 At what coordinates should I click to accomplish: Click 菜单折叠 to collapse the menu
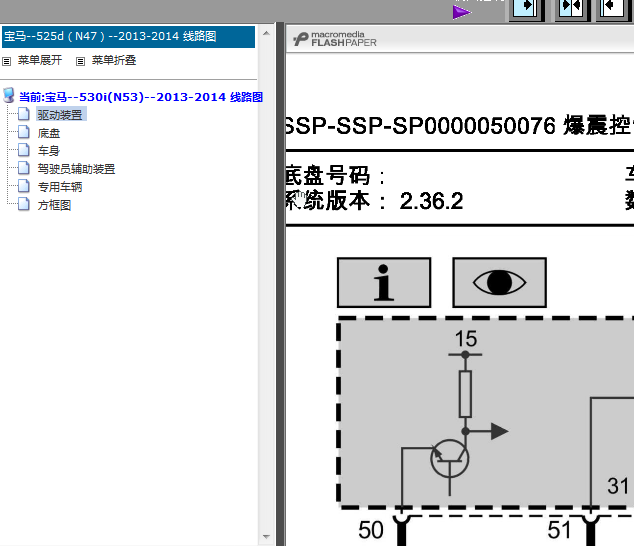[x=114, y=60]
